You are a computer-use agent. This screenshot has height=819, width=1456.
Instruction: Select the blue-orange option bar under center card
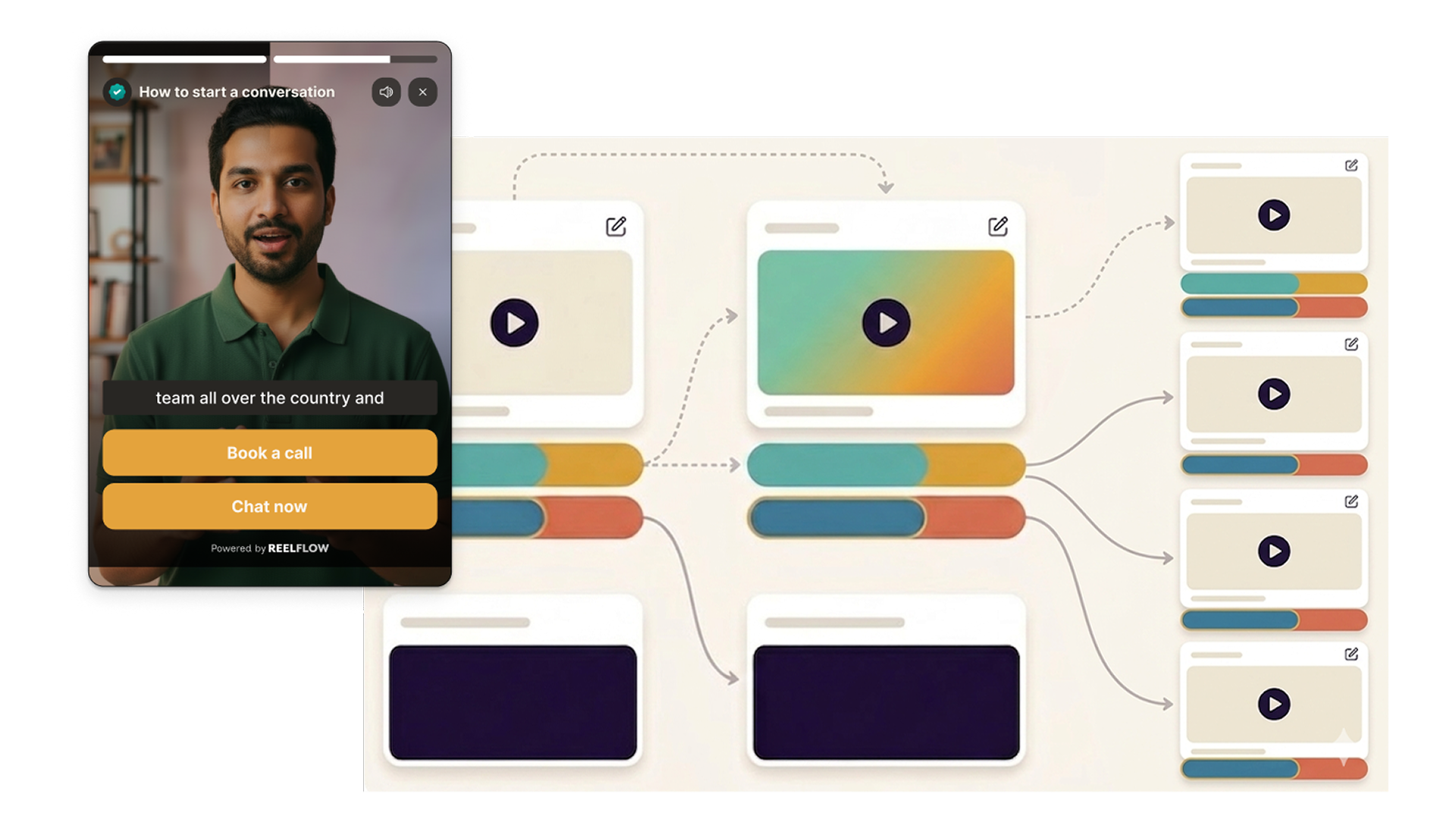pyautogui.click(x=886, y=518)
